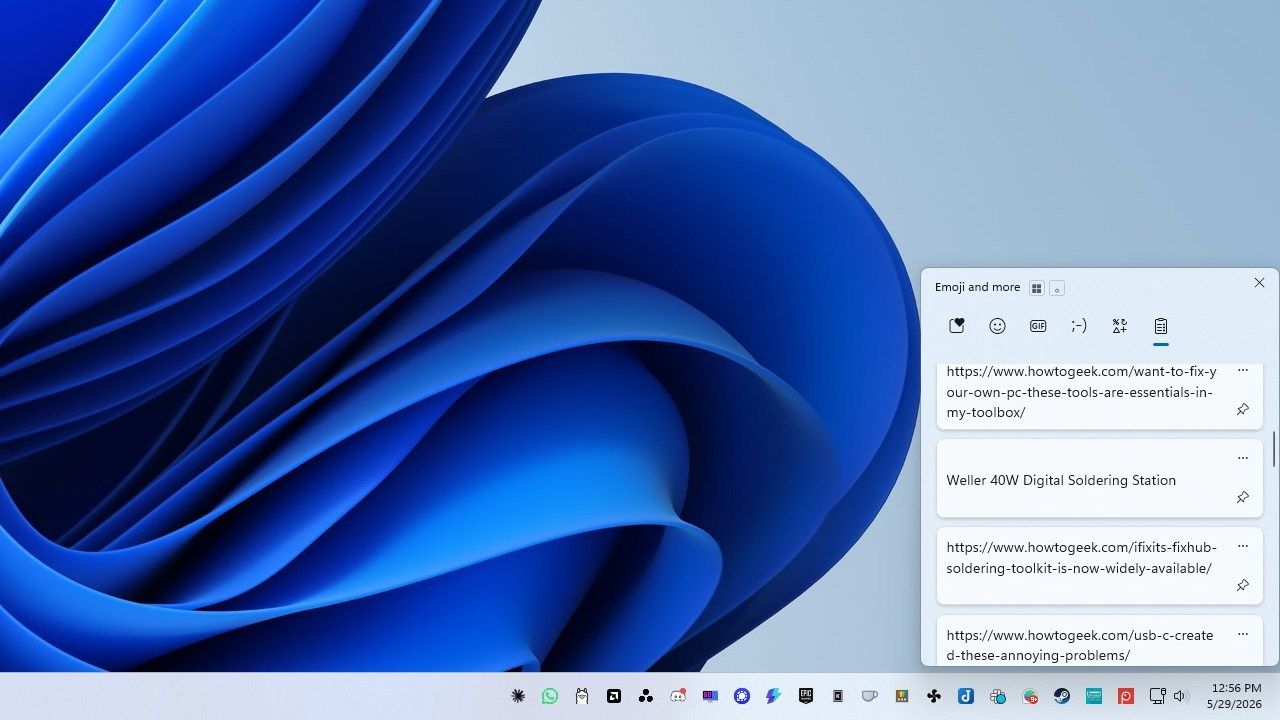Open the AMD Software taskbar icon
The height and width of the screenshot is (720, 1280).
pos(614,696)
